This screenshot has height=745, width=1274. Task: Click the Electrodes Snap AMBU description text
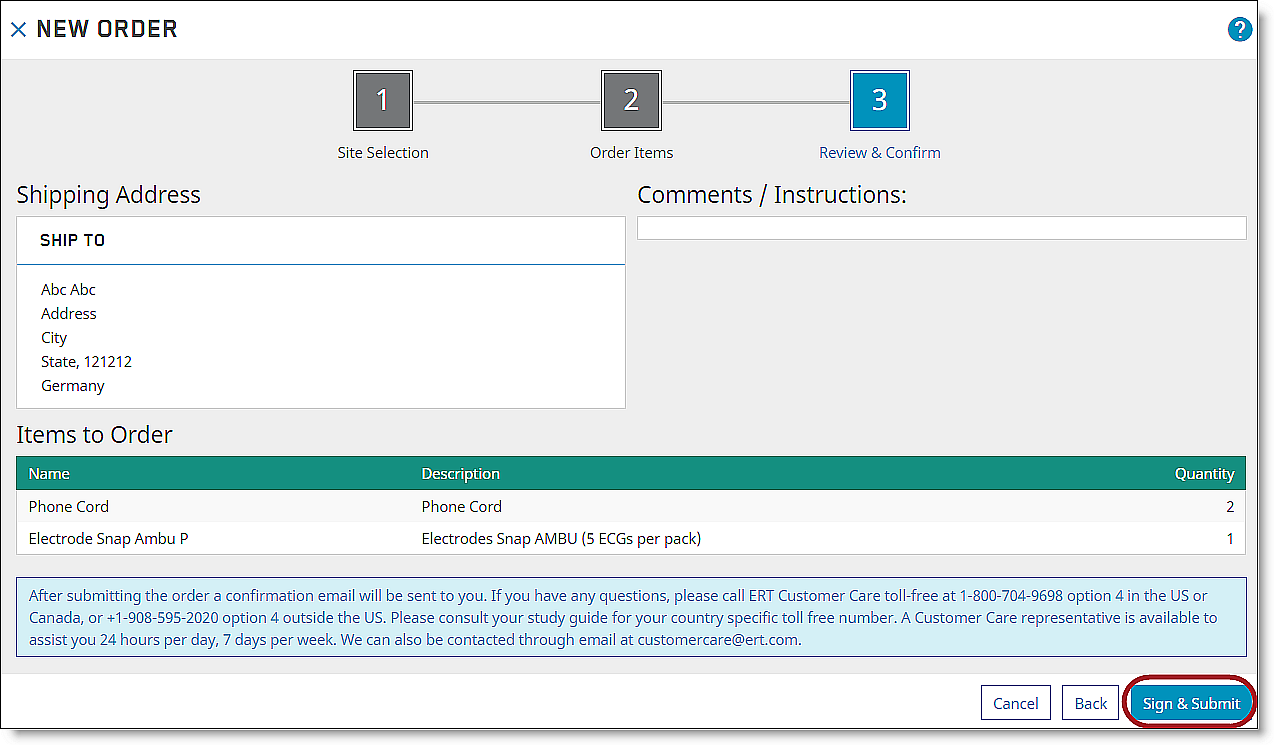(x=560, y=539)
